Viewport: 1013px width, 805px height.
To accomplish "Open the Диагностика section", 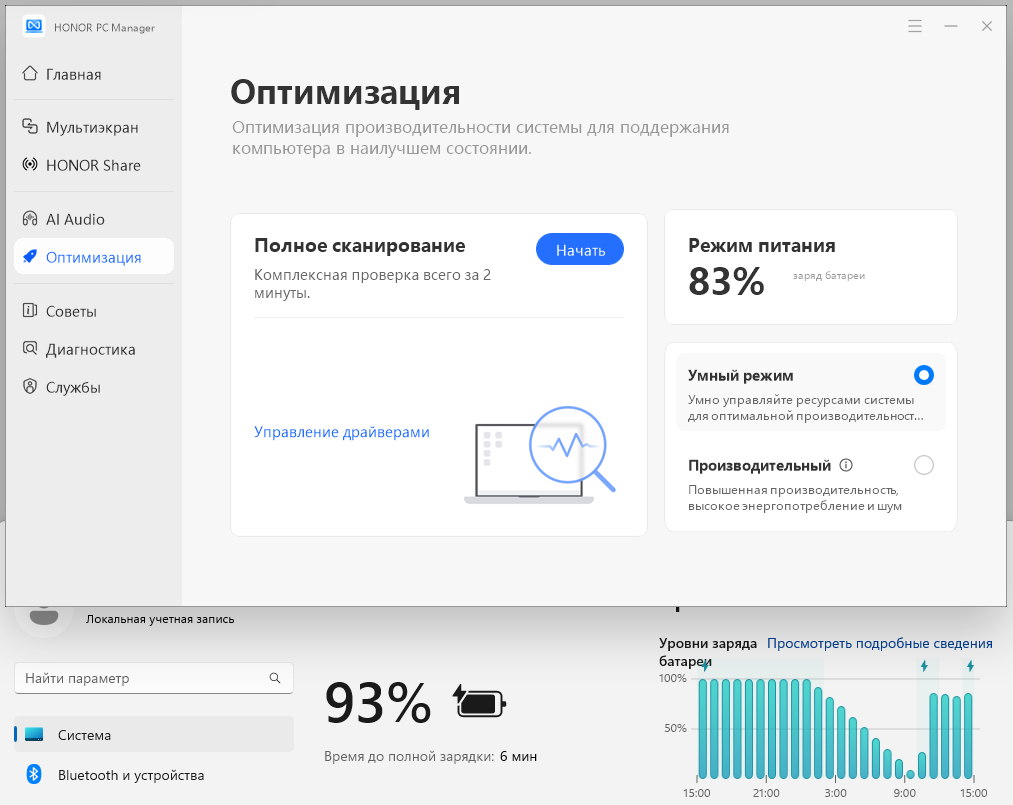I will (x=94, y=349).
